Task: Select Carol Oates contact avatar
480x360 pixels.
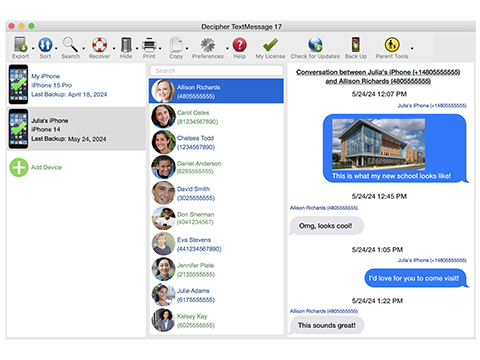Action: pos(163,116)
